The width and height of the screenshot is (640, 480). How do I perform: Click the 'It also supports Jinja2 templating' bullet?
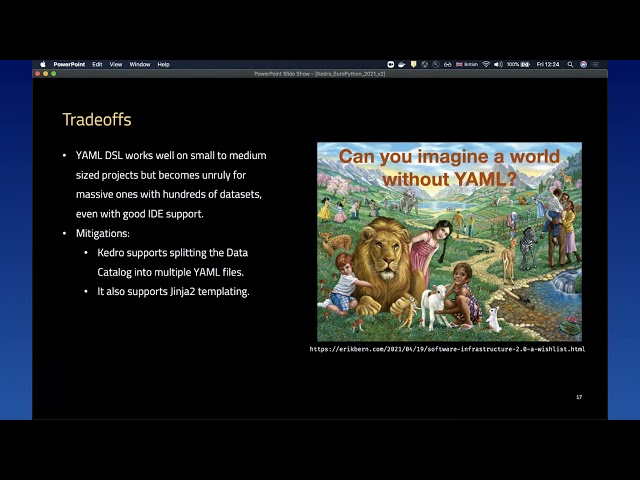coord(173,291)
